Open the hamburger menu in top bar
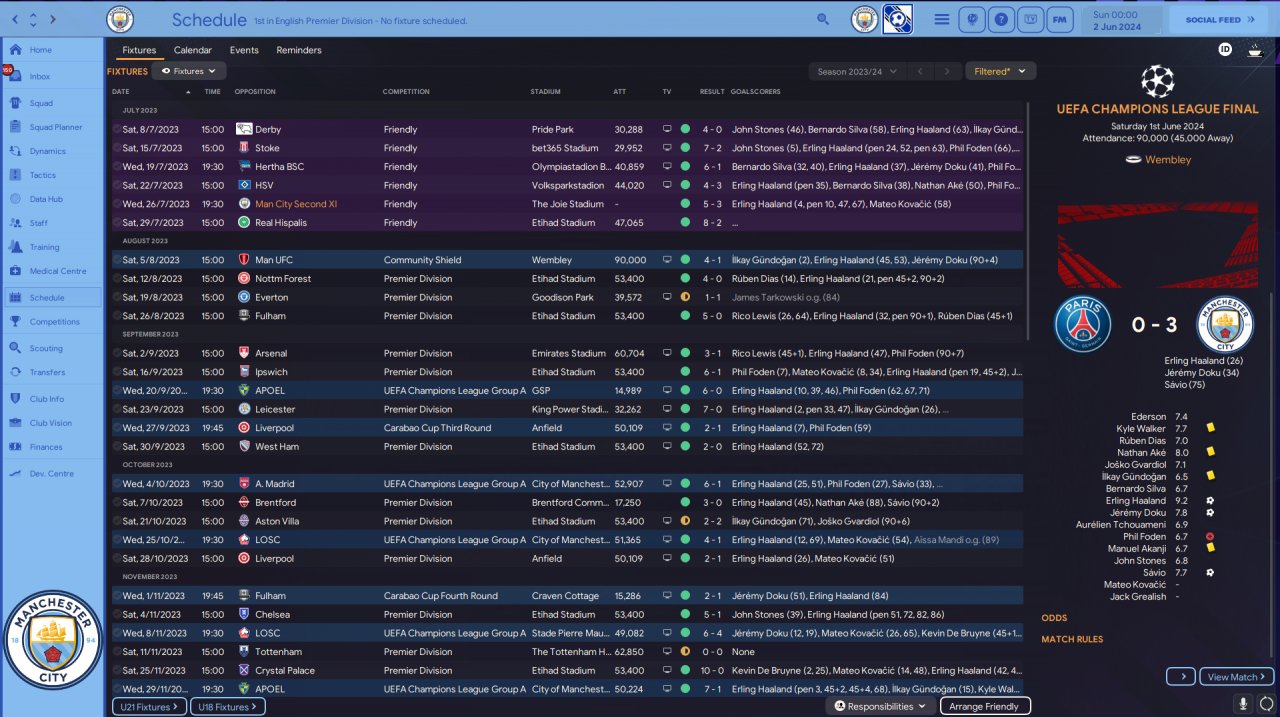 coord(942,19)
